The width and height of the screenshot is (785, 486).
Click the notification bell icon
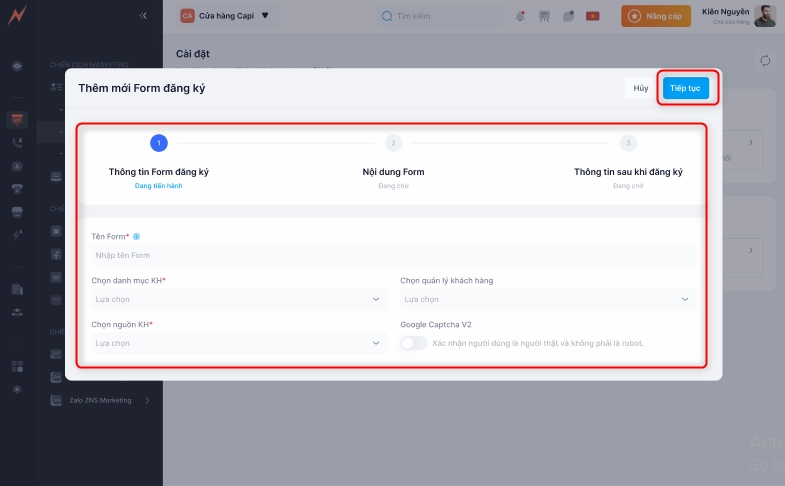pyautogui.click(x=520, y=16)
